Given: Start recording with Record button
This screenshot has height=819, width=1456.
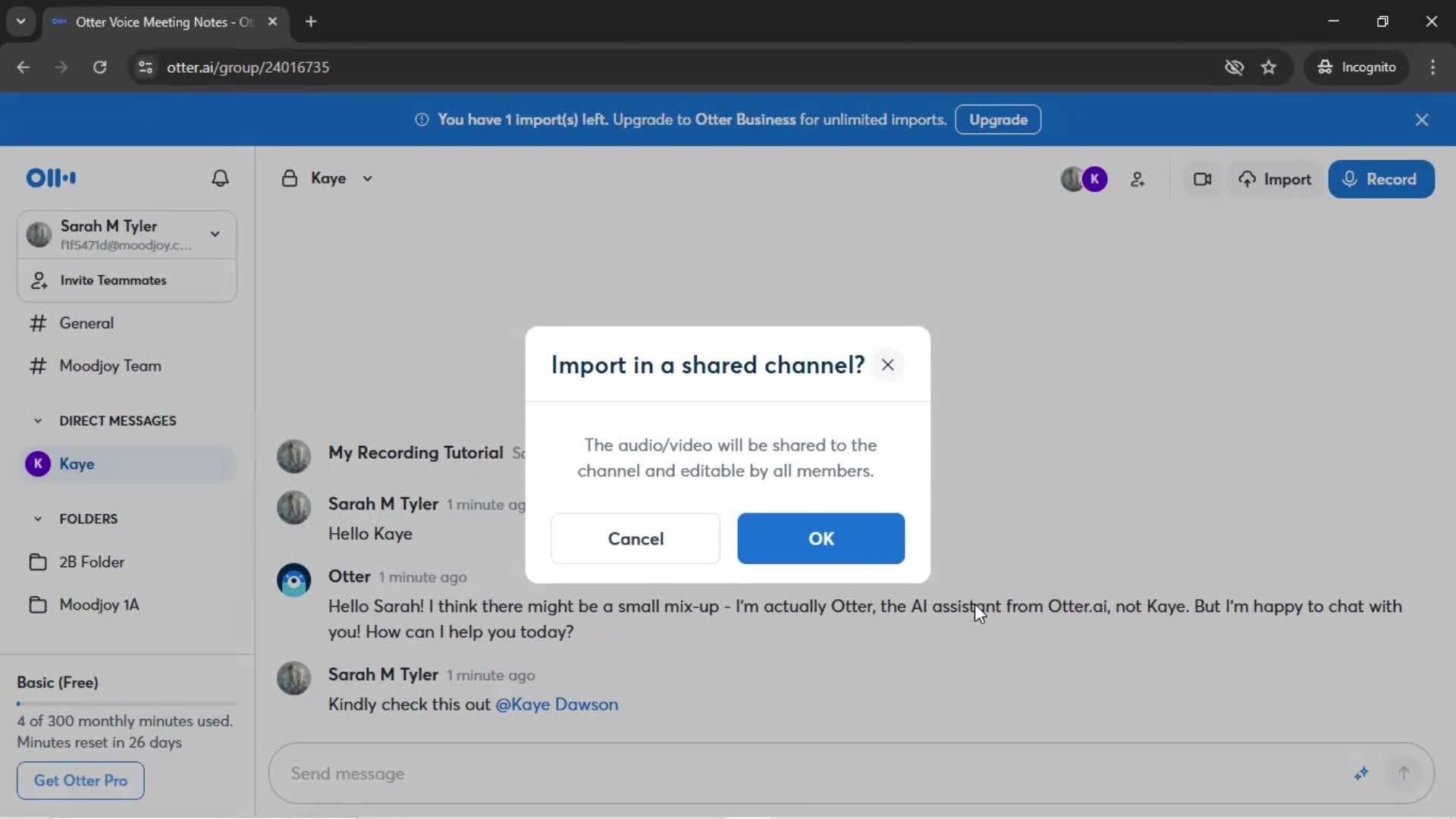Looking at the screenshot, I should 1381,180.
